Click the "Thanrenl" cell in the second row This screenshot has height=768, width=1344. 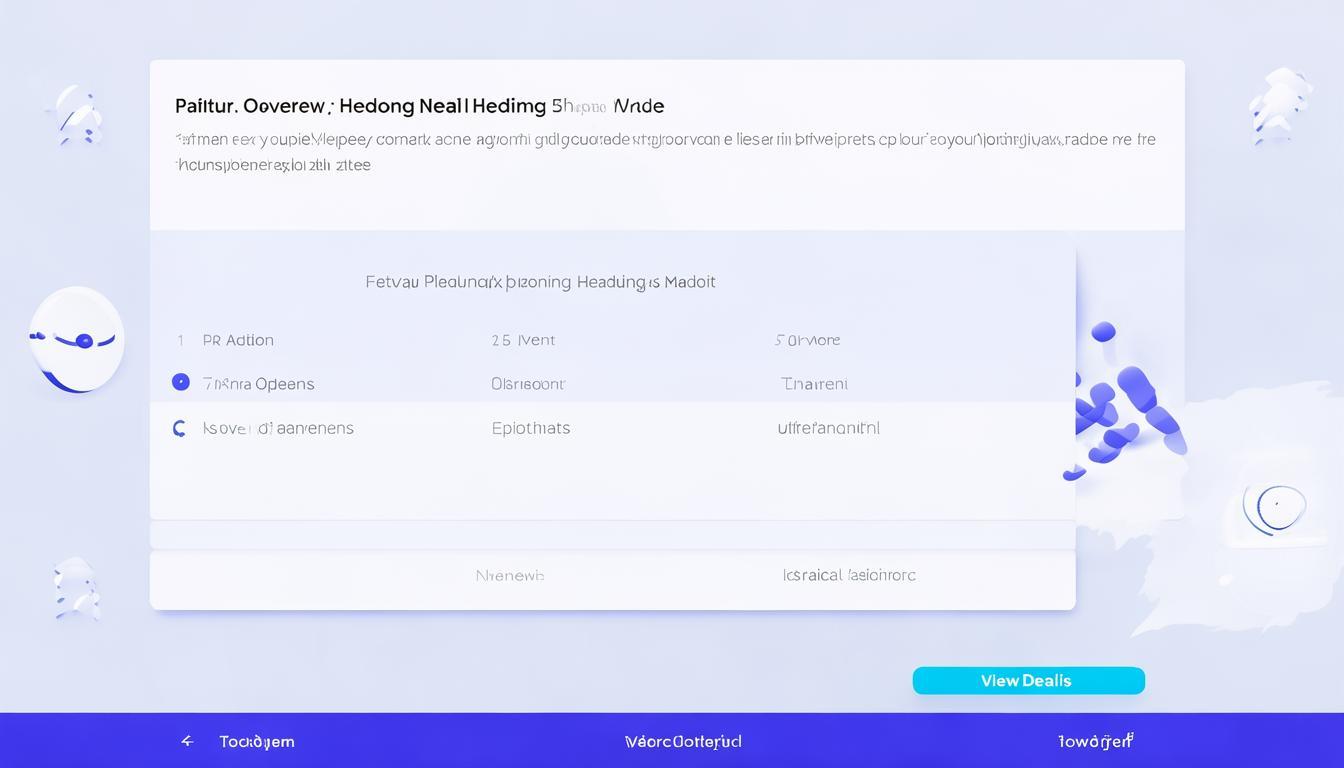814,383
